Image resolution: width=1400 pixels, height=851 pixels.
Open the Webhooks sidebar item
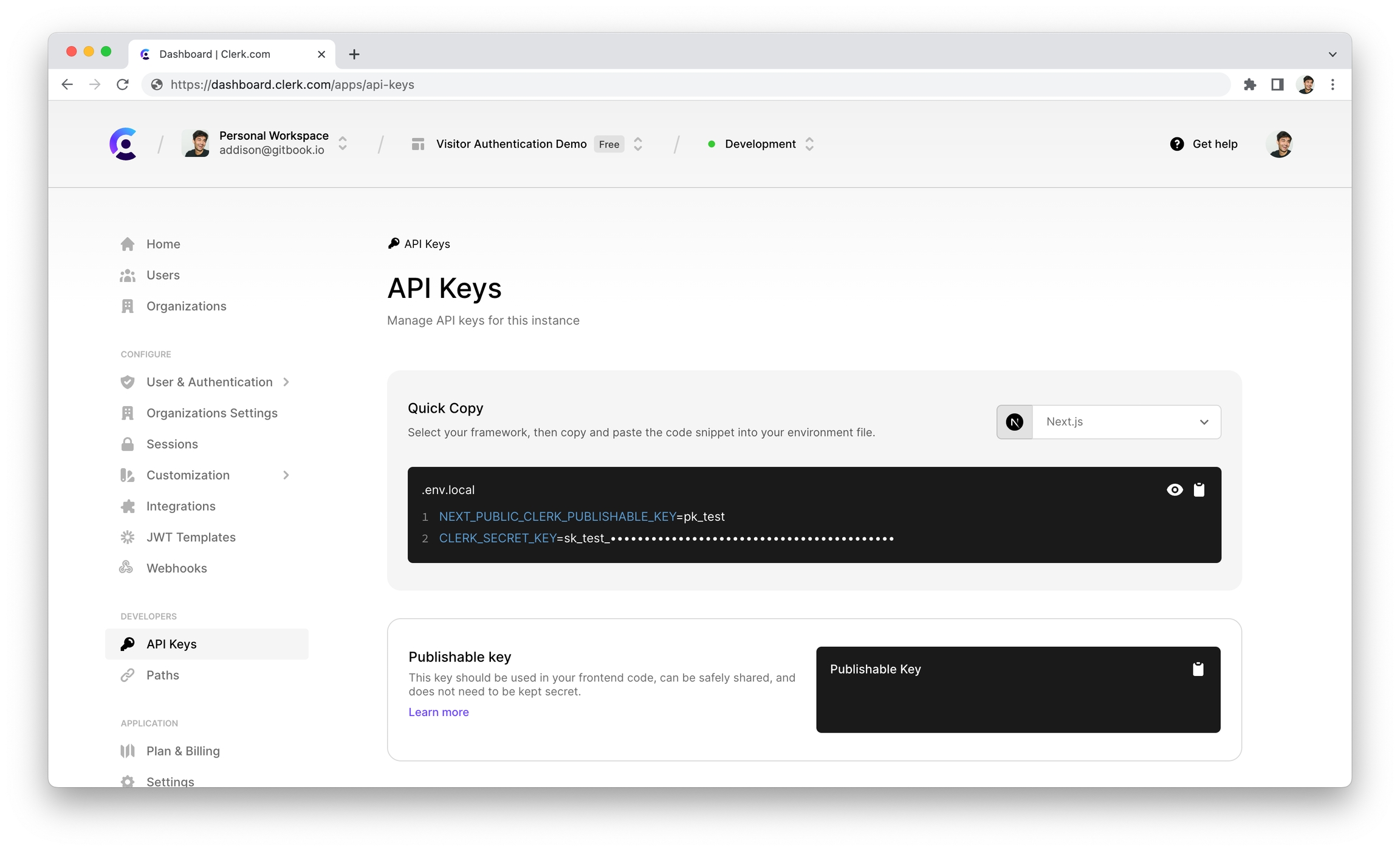(x=176, y=568)
